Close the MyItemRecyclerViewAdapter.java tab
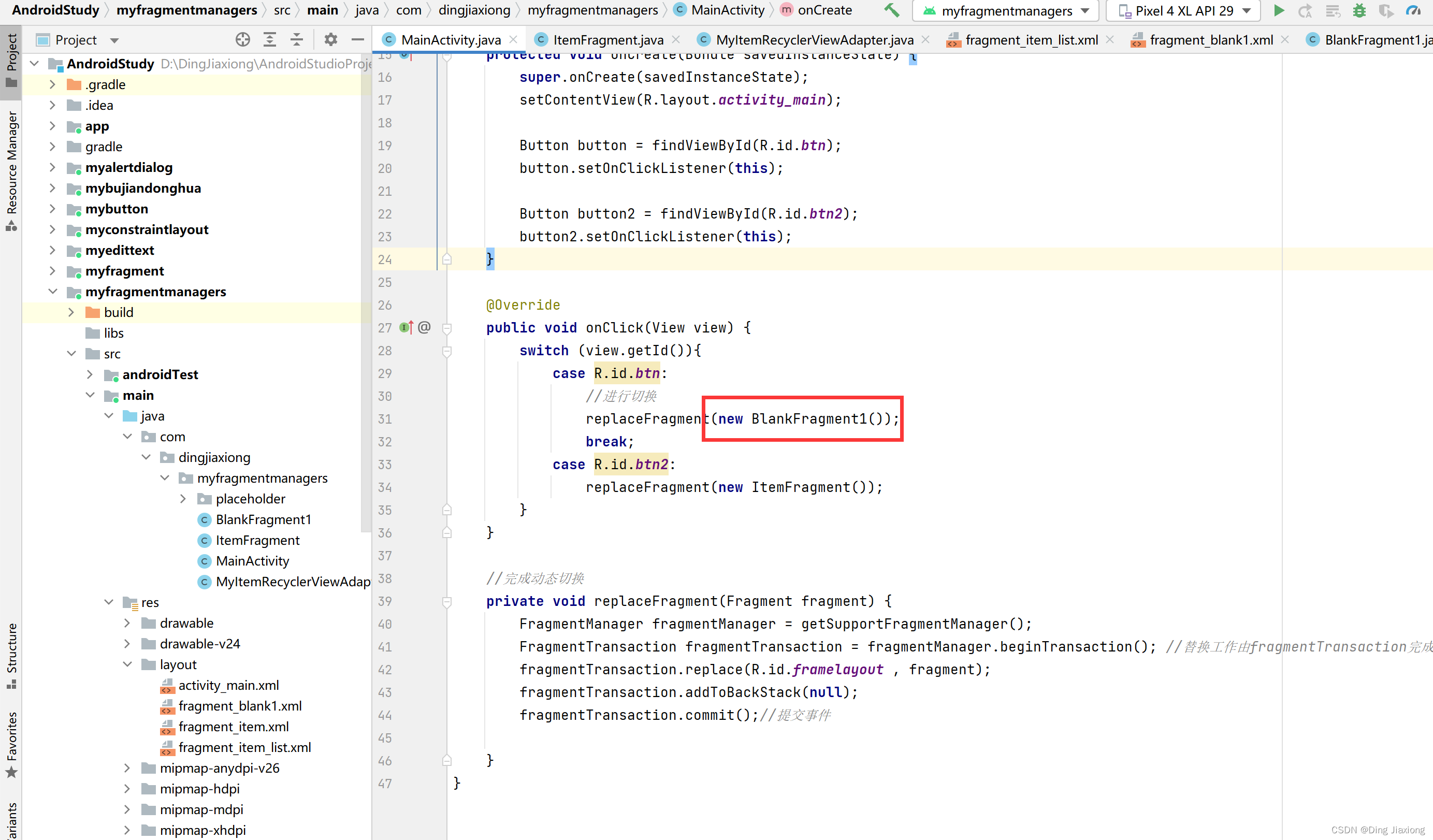This screenshot has height=840, width=1433. [925, 39]
